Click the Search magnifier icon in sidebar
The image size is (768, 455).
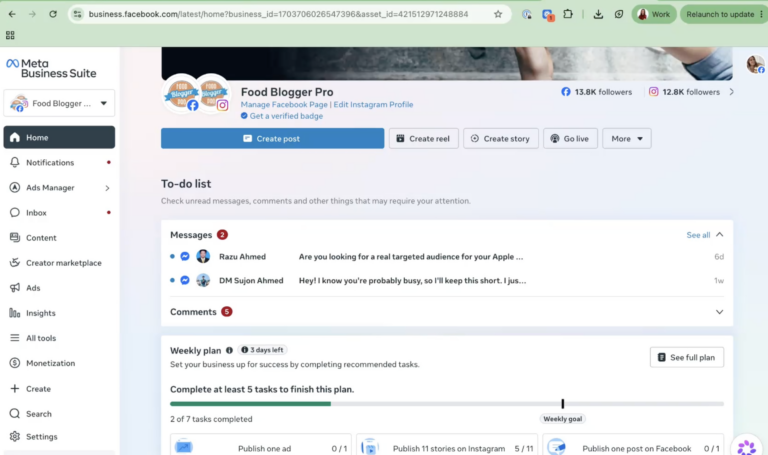pos(15,413)
